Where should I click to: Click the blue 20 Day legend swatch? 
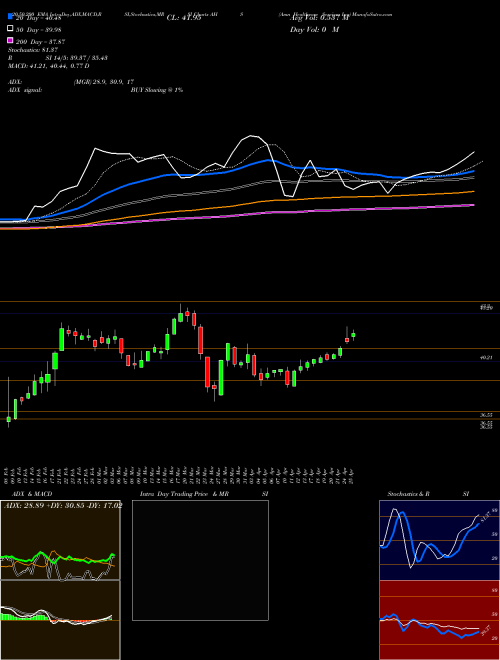pos(10,16)
